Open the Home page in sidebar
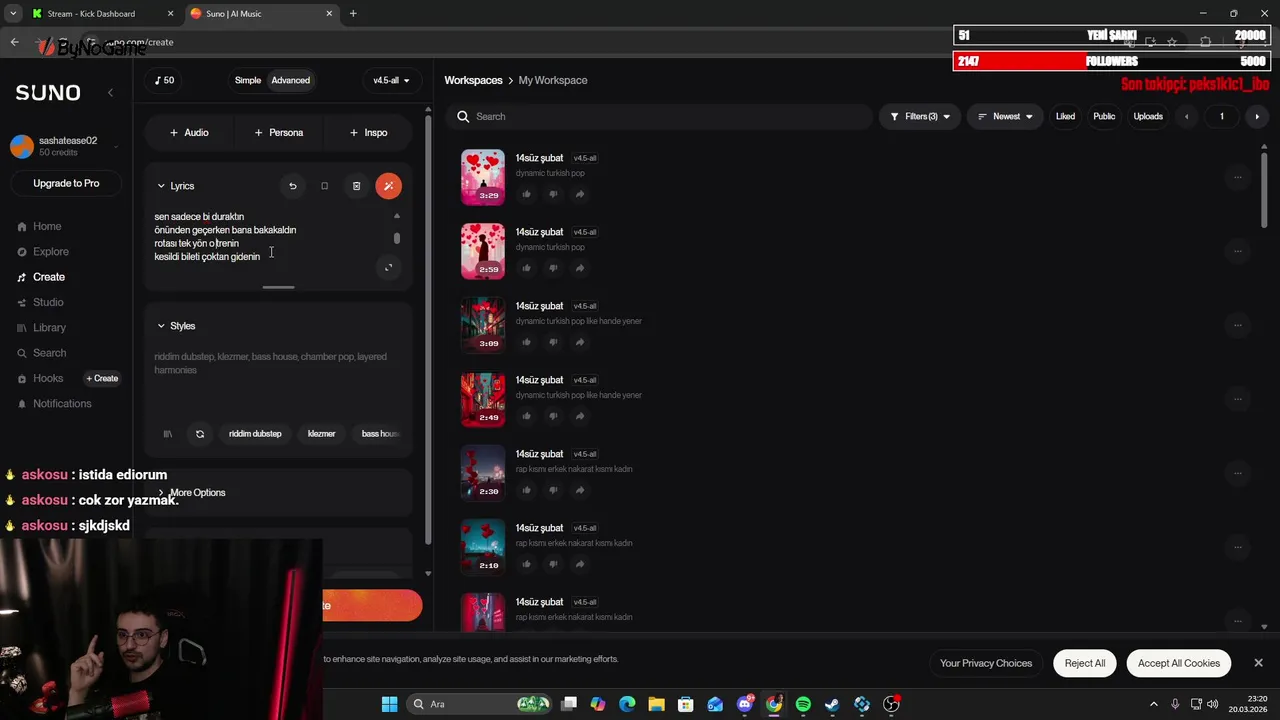Image resolution: width=1280 pixels, height=720 pixels. point(39,227)
